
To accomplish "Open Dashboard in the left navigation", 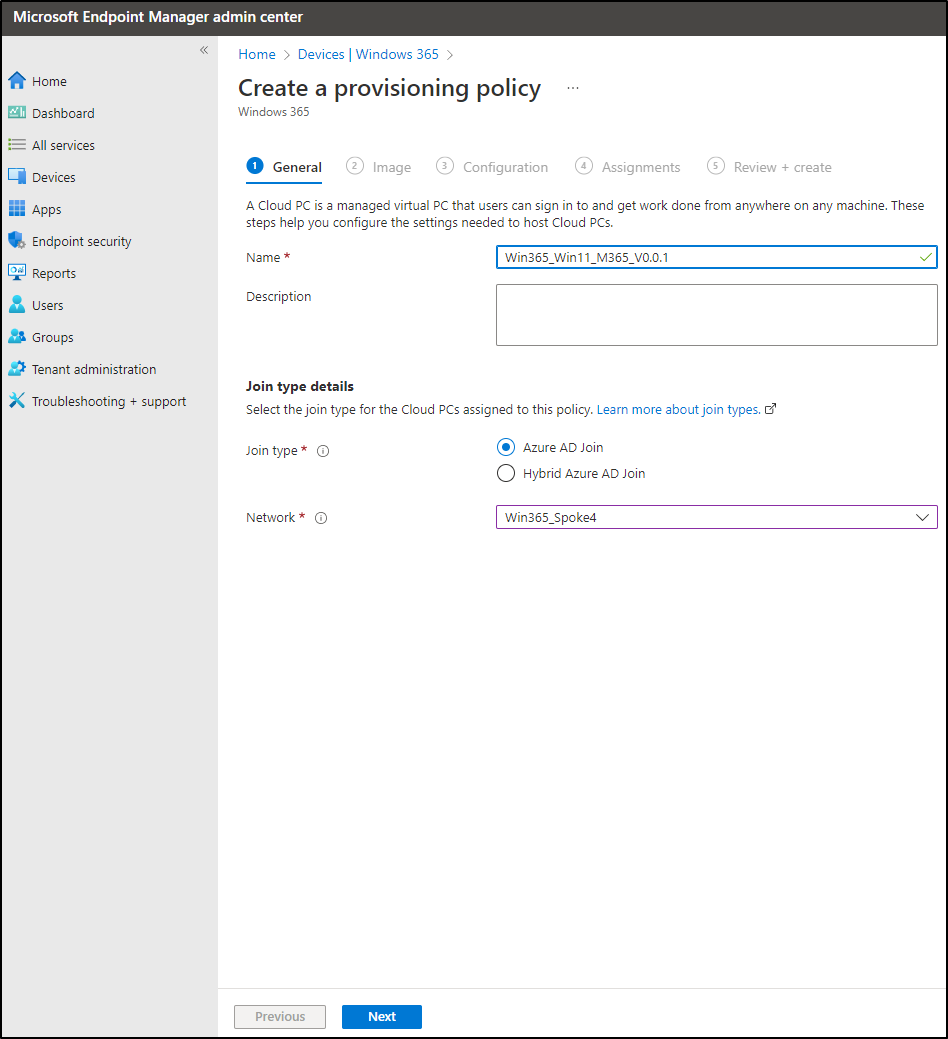I will [x=64, y=113].
